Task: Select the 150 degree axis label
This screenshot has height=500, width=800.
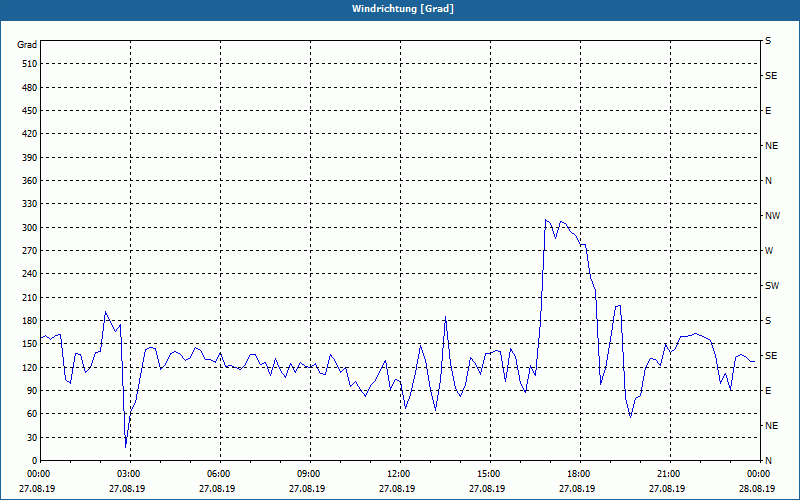Action: tap(30, 343)
